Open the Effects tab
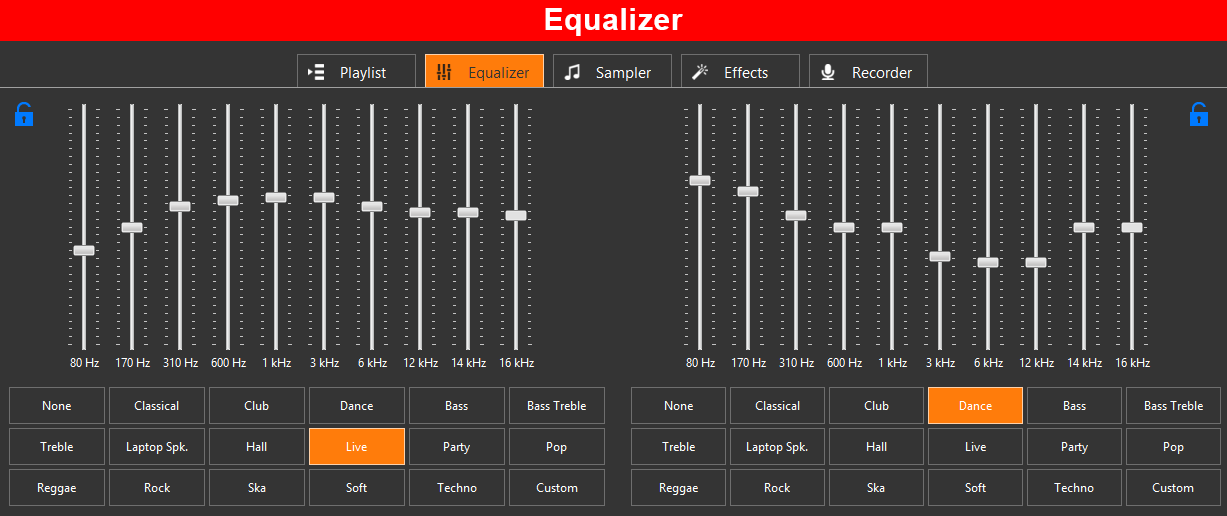Viewport: 1227px width, 516px height. click(740, 72)
